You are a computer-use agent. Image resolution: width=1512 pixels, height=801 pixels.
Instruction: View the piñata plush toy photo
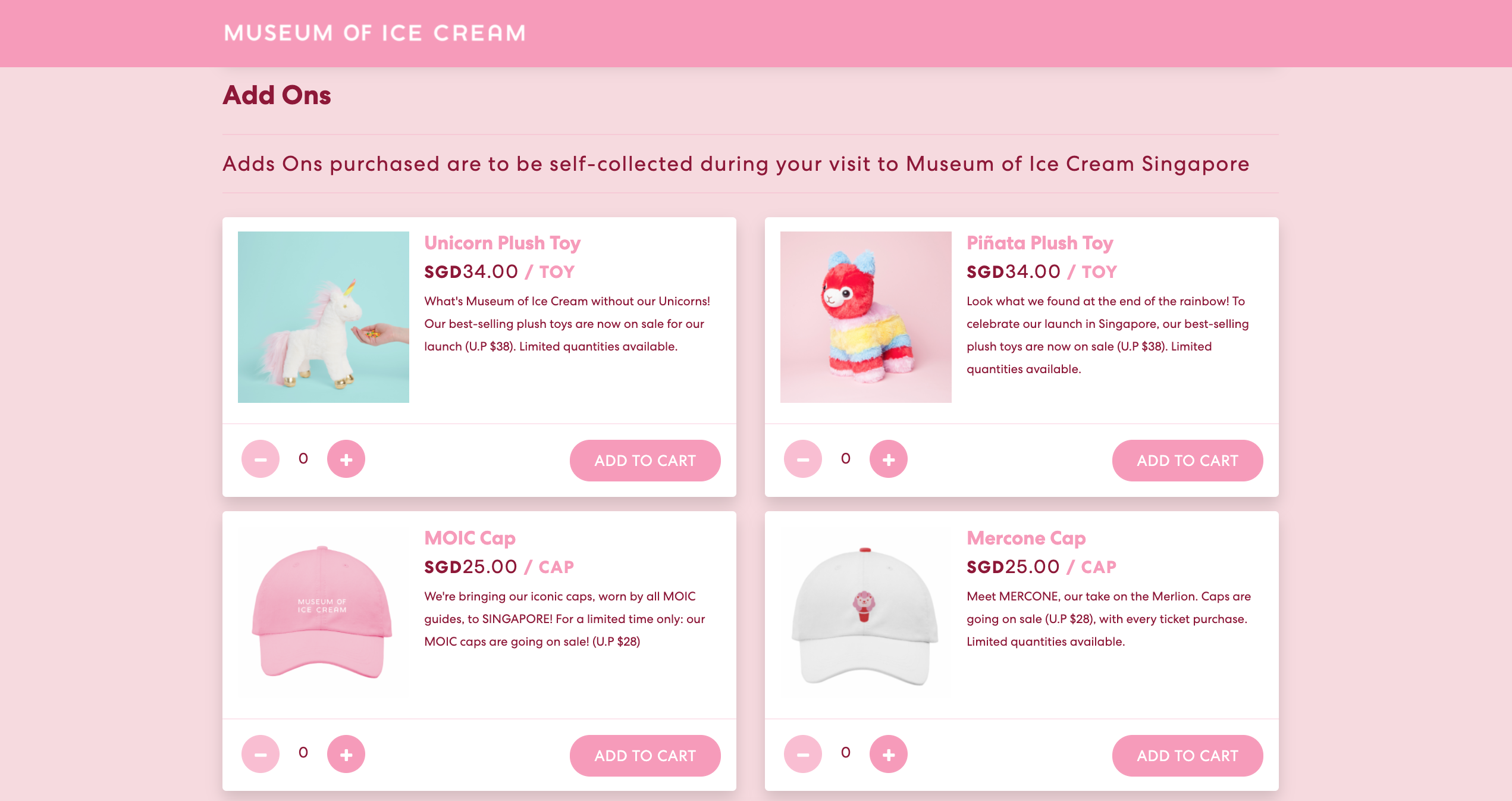tap(866, 317)
